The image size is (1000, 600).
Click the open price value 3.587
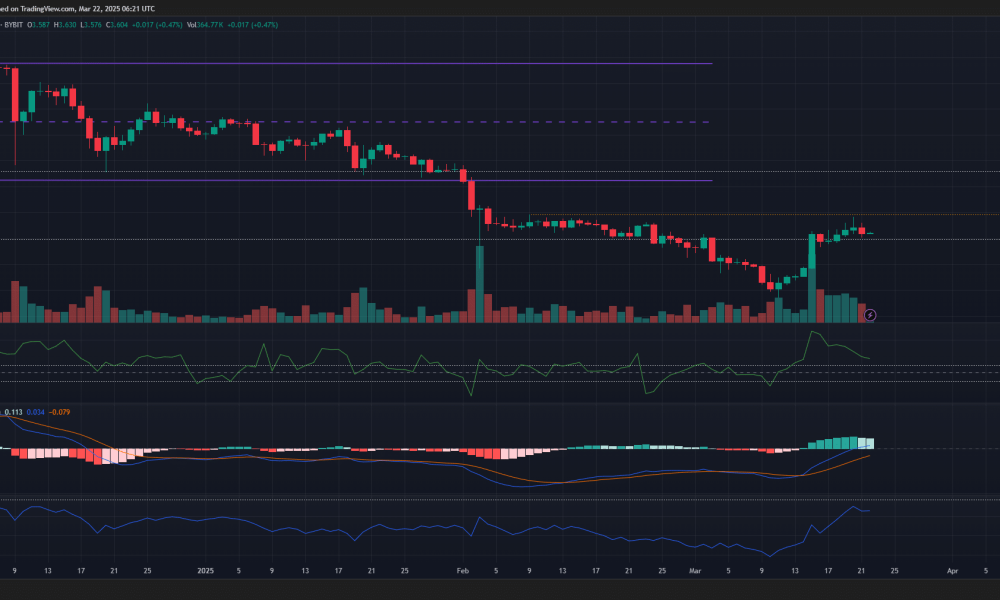pyautogui.click(x=41, y=25)
